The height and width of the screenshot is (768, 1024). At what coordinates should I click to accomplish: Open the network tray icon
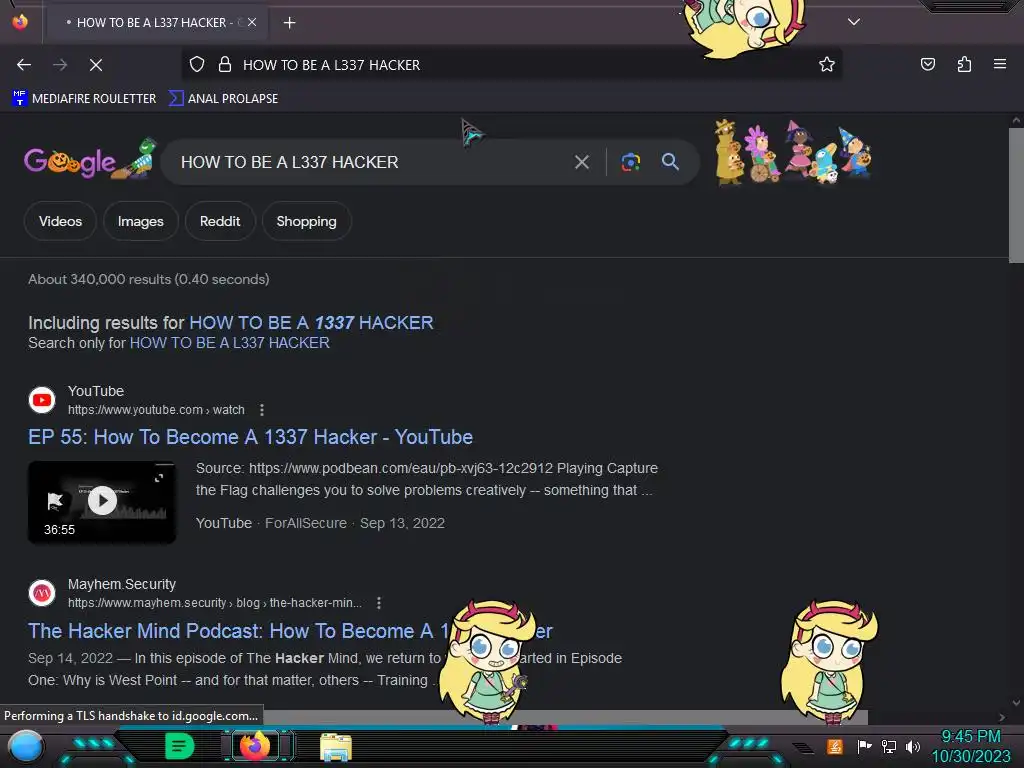click(x=889, y=746)
